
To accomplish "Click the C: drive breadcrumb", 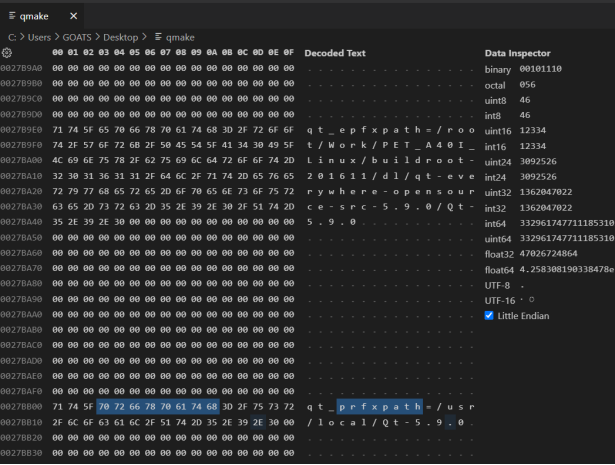I will click(x=10, y=36).
